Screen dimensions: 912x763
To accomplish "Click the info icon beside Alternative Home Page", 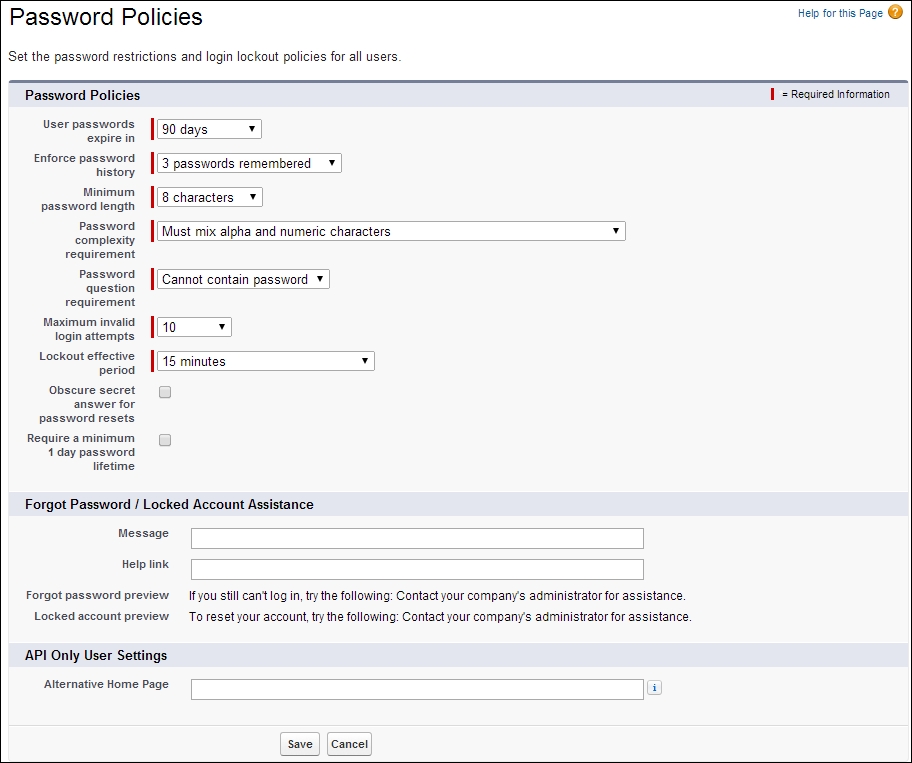I will coord(654,688).
